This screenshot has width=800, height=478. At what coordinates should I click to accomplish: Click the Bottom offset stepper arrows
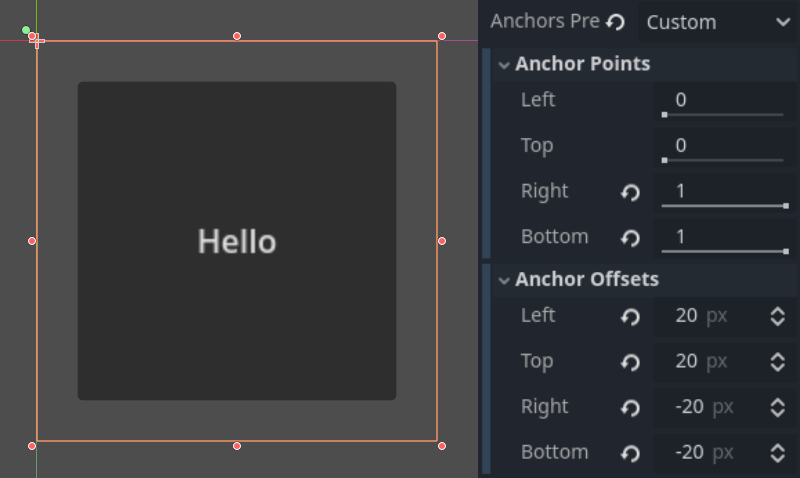(777, 453)
